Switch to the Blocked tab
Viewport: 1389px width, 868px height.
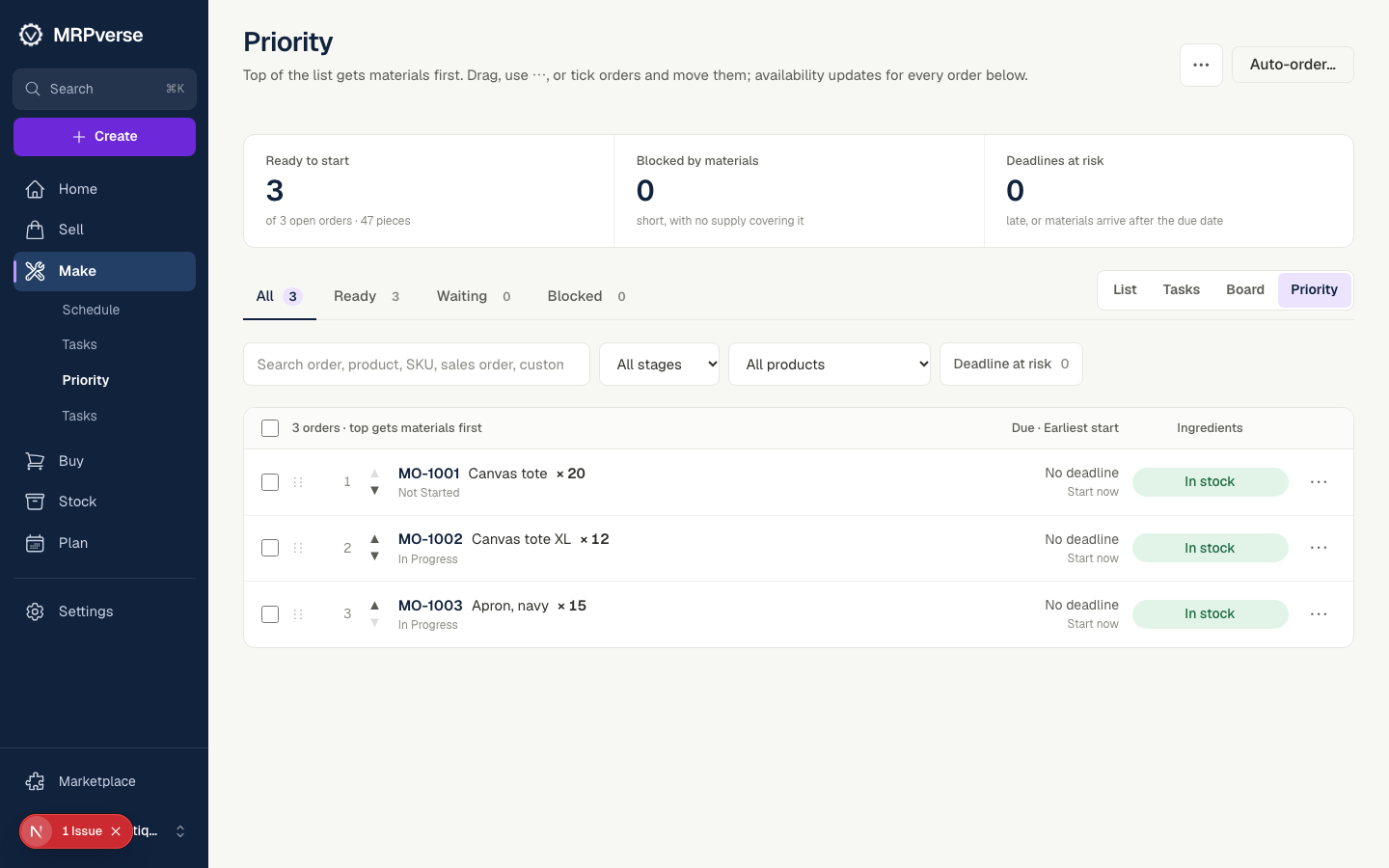pyautogui.click(x=586, y=296)
